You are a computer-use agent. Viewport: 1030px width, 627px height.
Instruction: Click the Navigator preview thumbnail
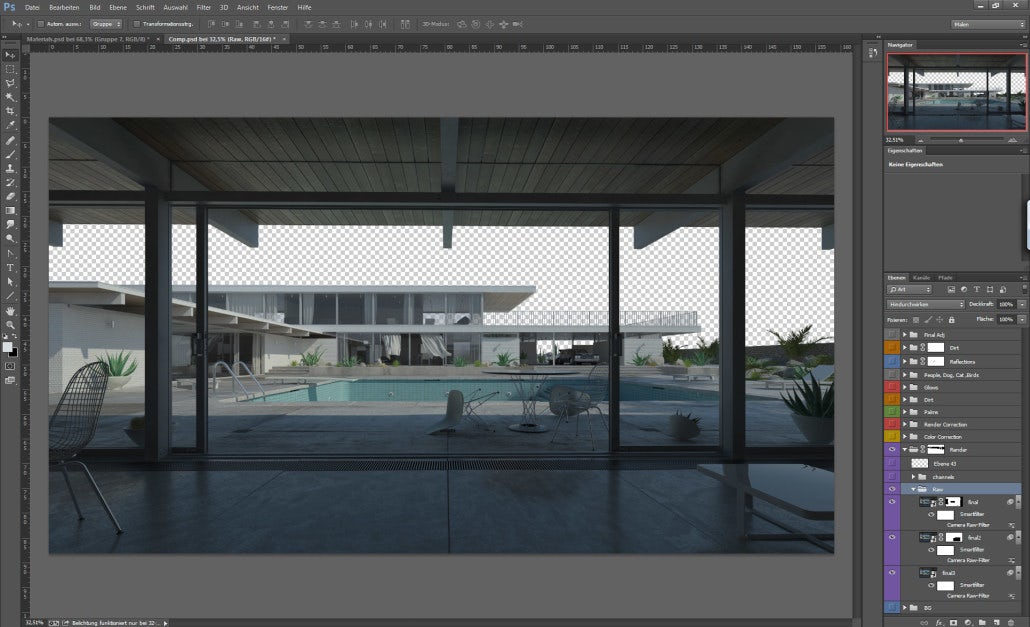pos(956,93)
